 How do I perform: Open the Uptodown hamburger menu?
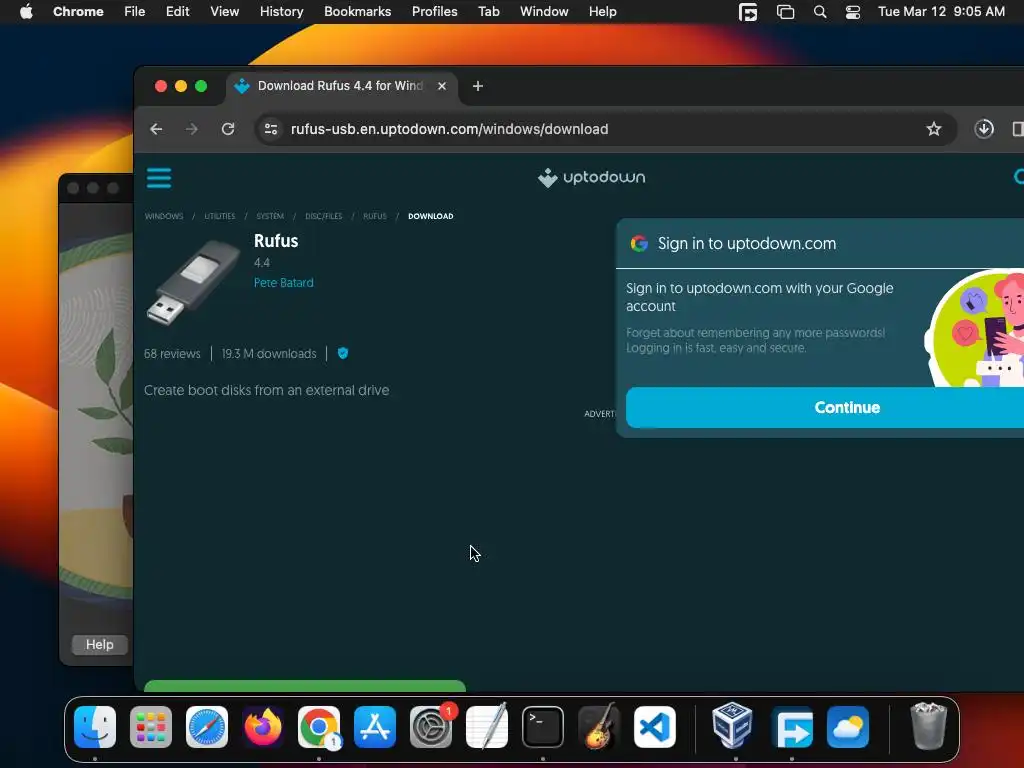pos(159,178)
